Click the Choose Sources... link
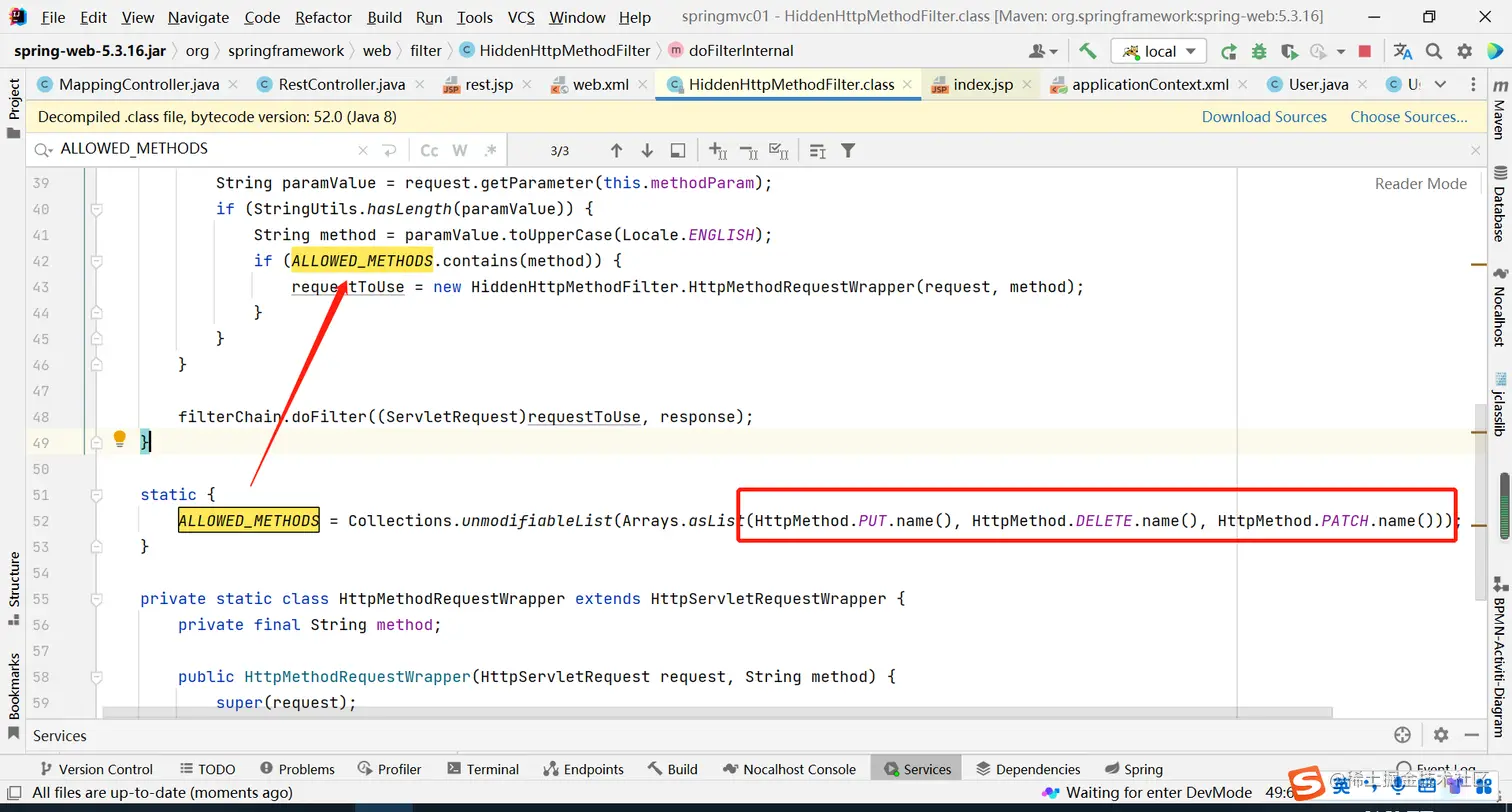The width and height of the screenshot is (1512, 812). point(1409,117)
